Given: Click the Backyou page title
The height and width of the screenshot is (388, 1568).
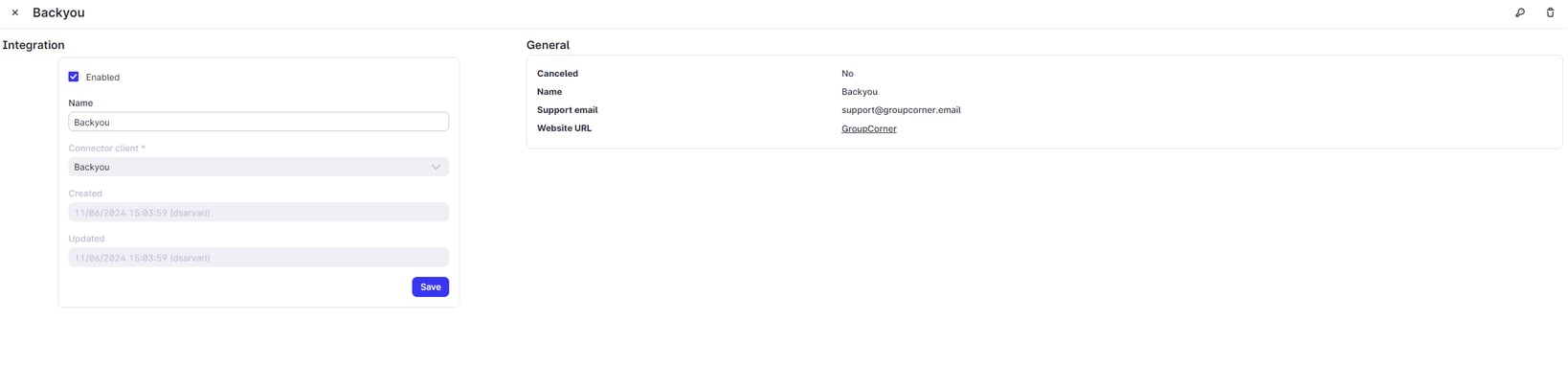Looking at the screenshot, I should pos(58,12).
